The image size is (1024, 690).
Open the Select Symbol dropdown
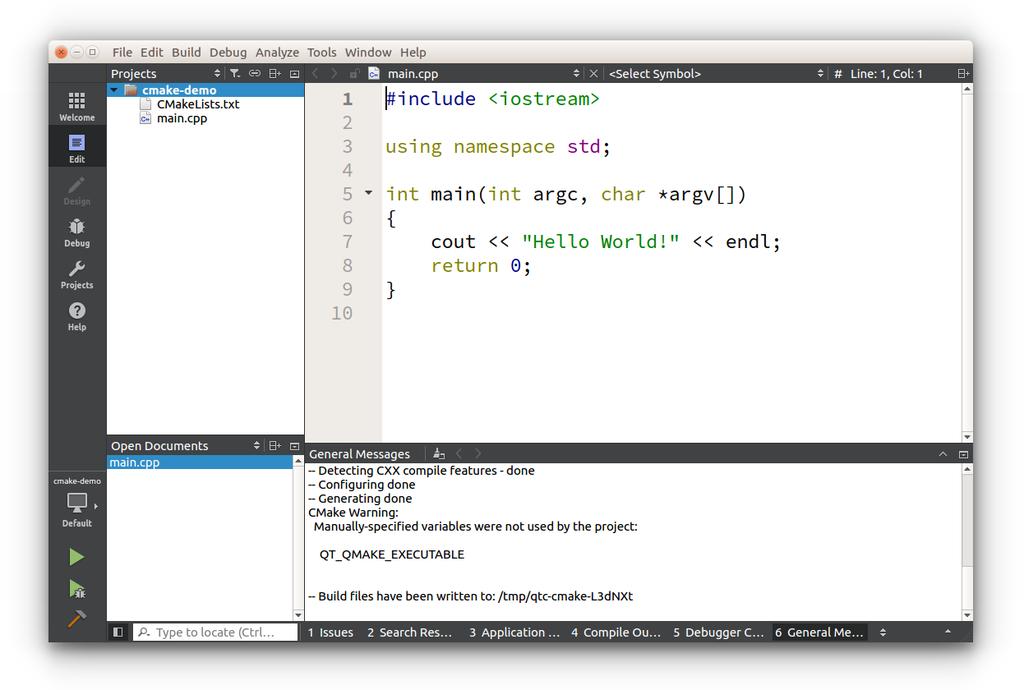coord(820,74)
